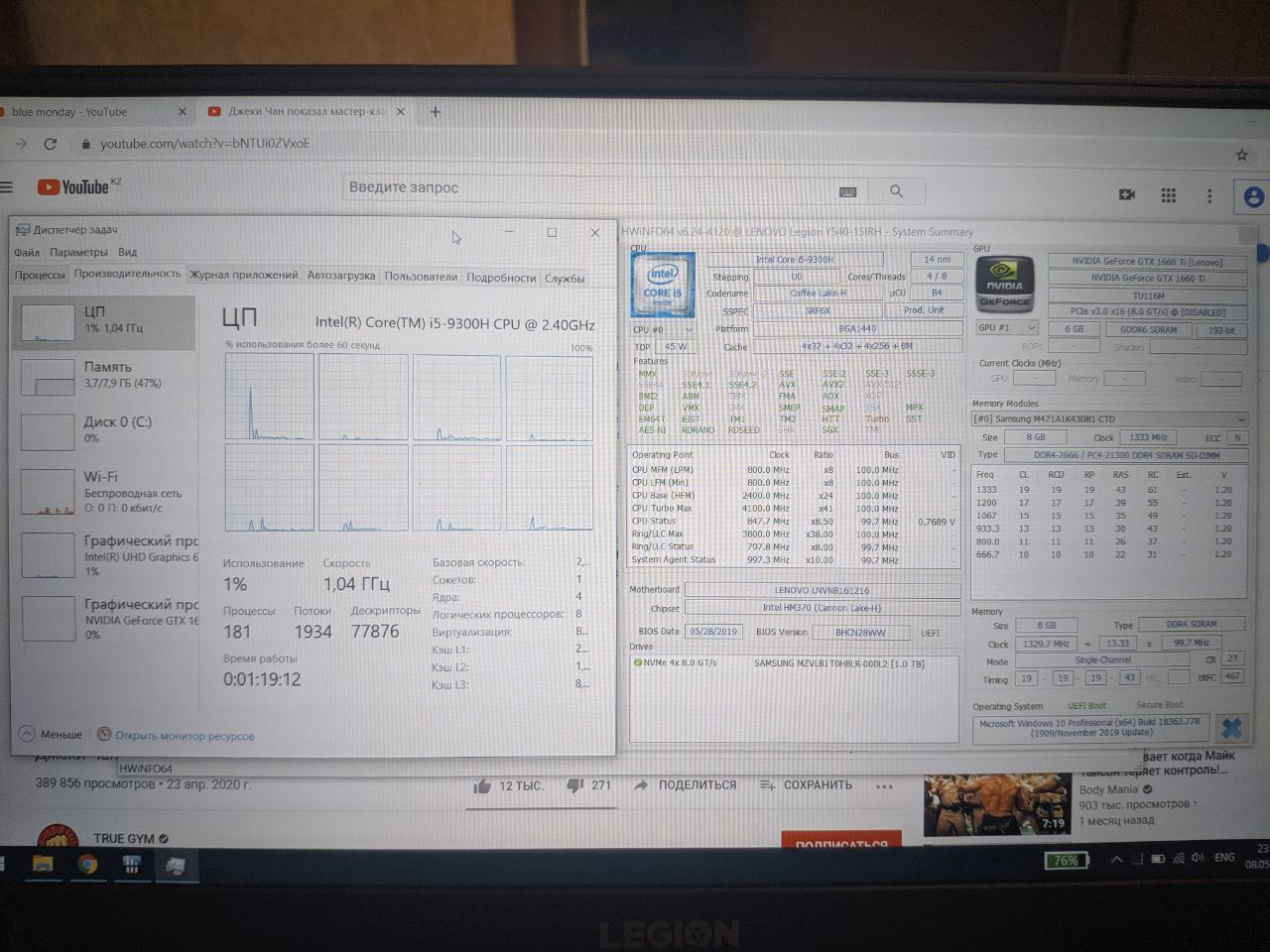The height and width of the screenshot is (952, 1270).
Task: Open the volume icon in the system tray
Action: click(x=1198, y=858)
